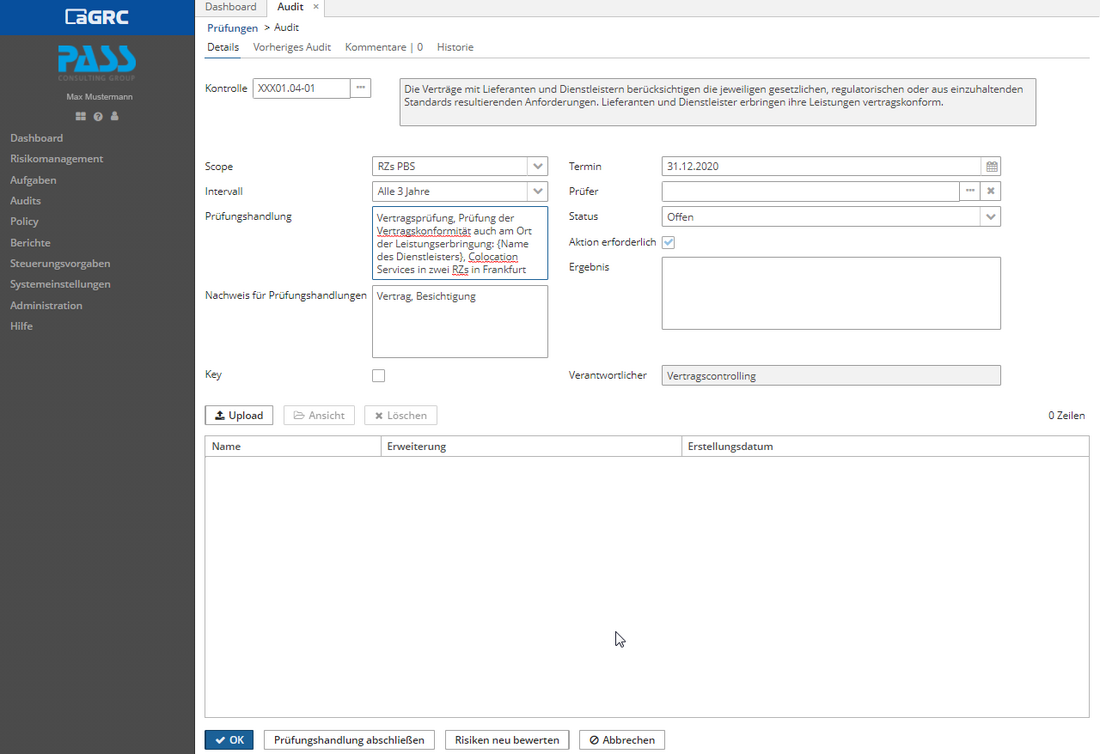Follow the Prüfungen breadcrumb link
Image resolution: width=1100 pixels, height=754 pixels.
232,27
